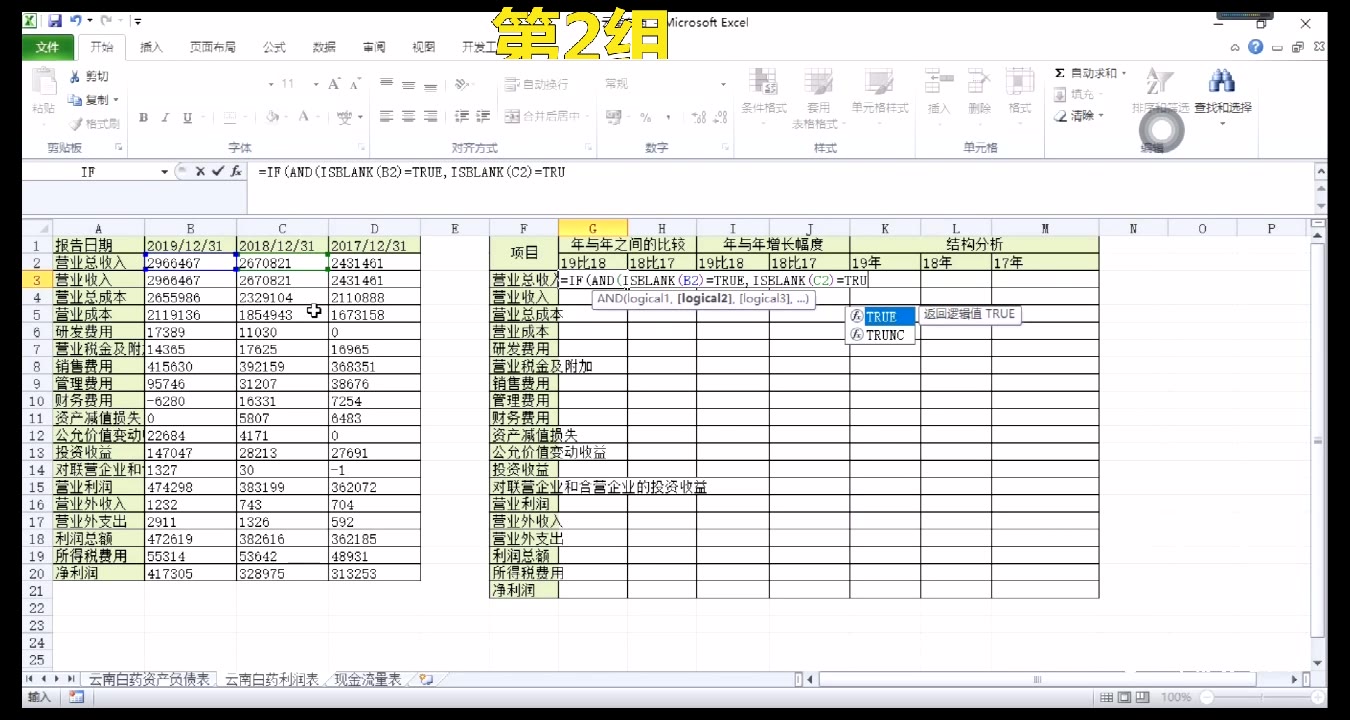Viewport: 1350px width, 720px height.
Task: Open Cell Styles (单元格样式)
Action: (879, 94)
